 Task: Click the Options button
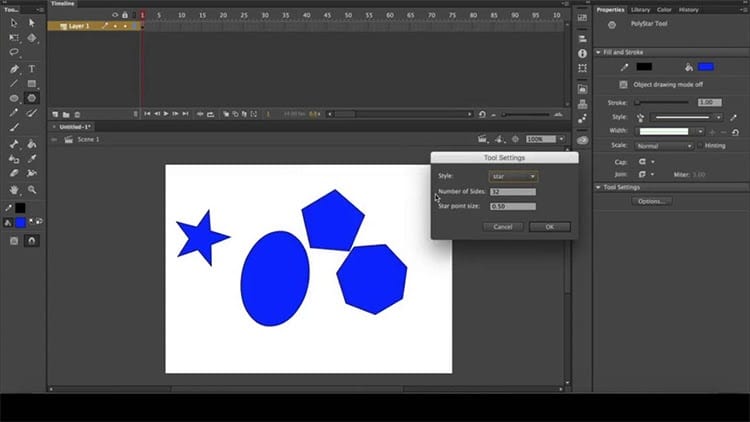pos(651,201)
